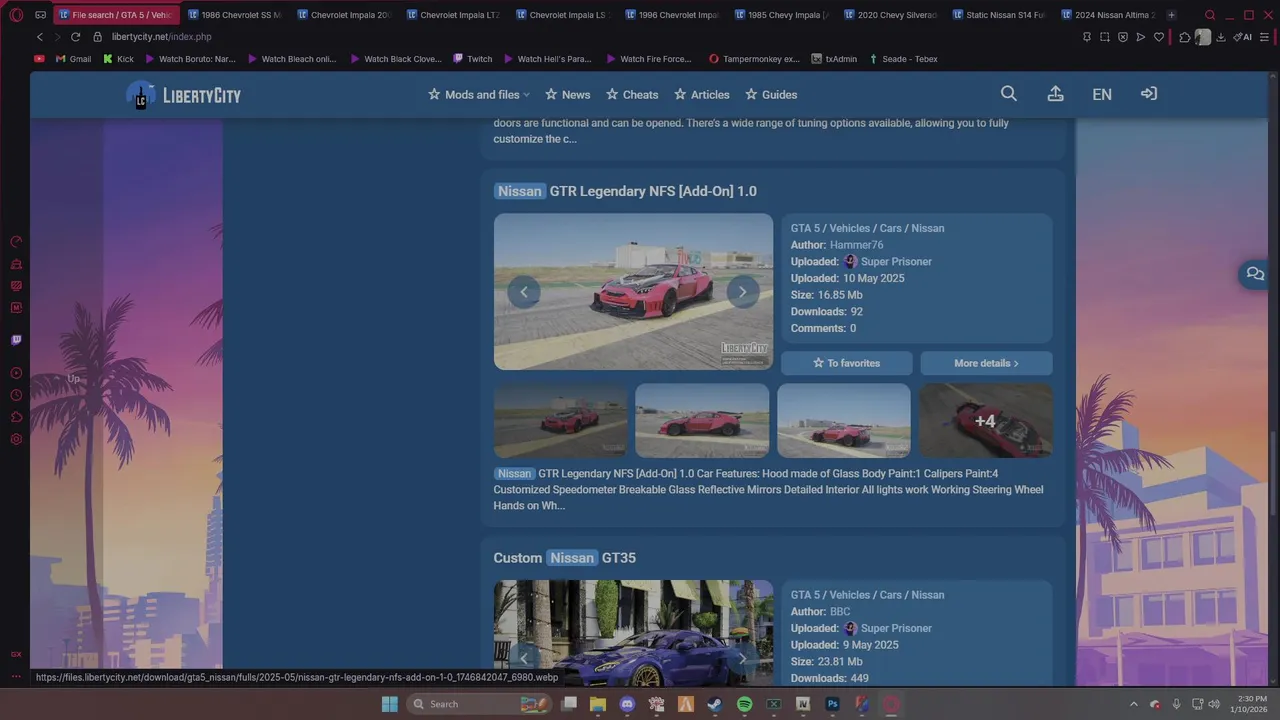1280x720 pixels.
Task: Open the Kick bookmark
Action: pos(118,59)
